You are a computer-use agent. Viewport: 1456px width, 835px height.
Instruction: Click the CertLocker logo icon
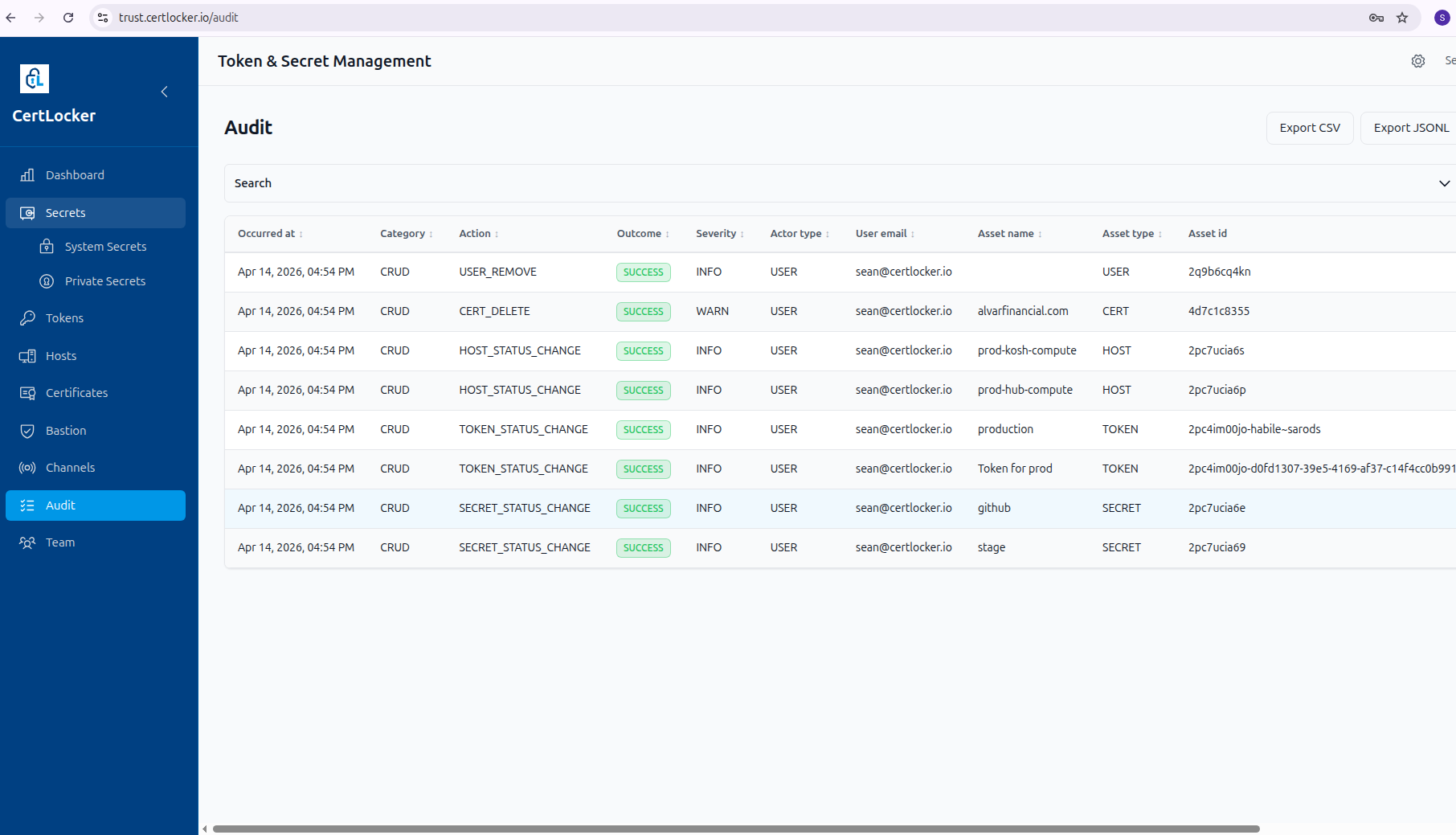pyautogui.click(x=35, y=79)
